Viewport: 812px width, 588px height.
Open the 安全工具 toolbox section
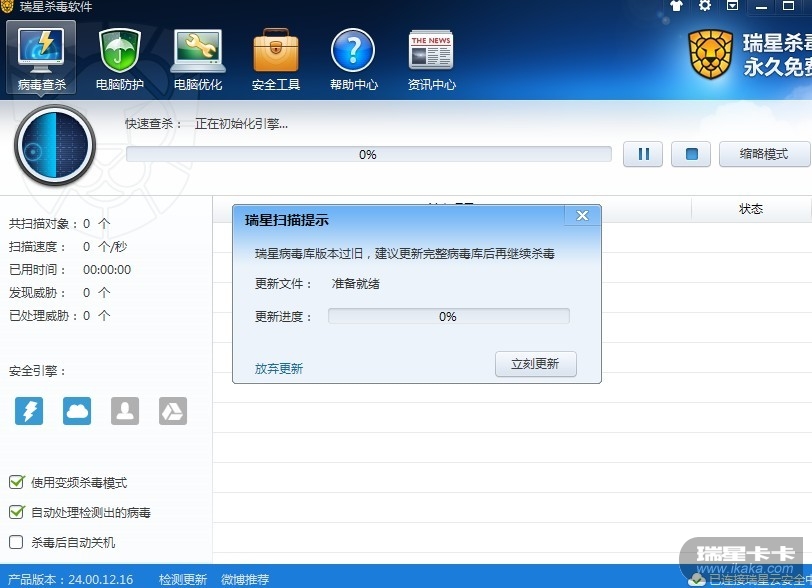coord(276,59)
